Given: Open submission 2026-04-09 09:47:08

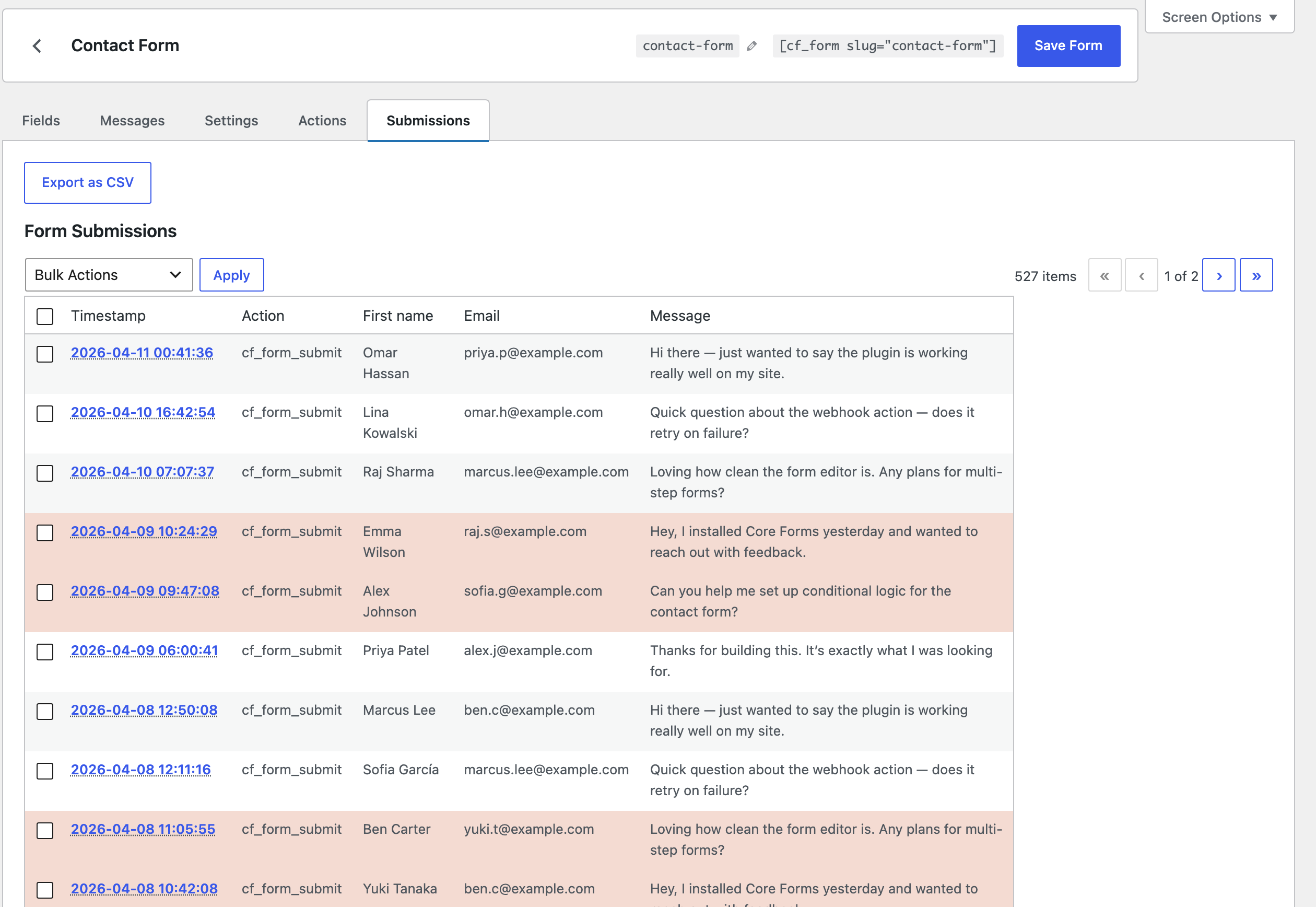Looking at the screenshot, I should click(145, 591).
